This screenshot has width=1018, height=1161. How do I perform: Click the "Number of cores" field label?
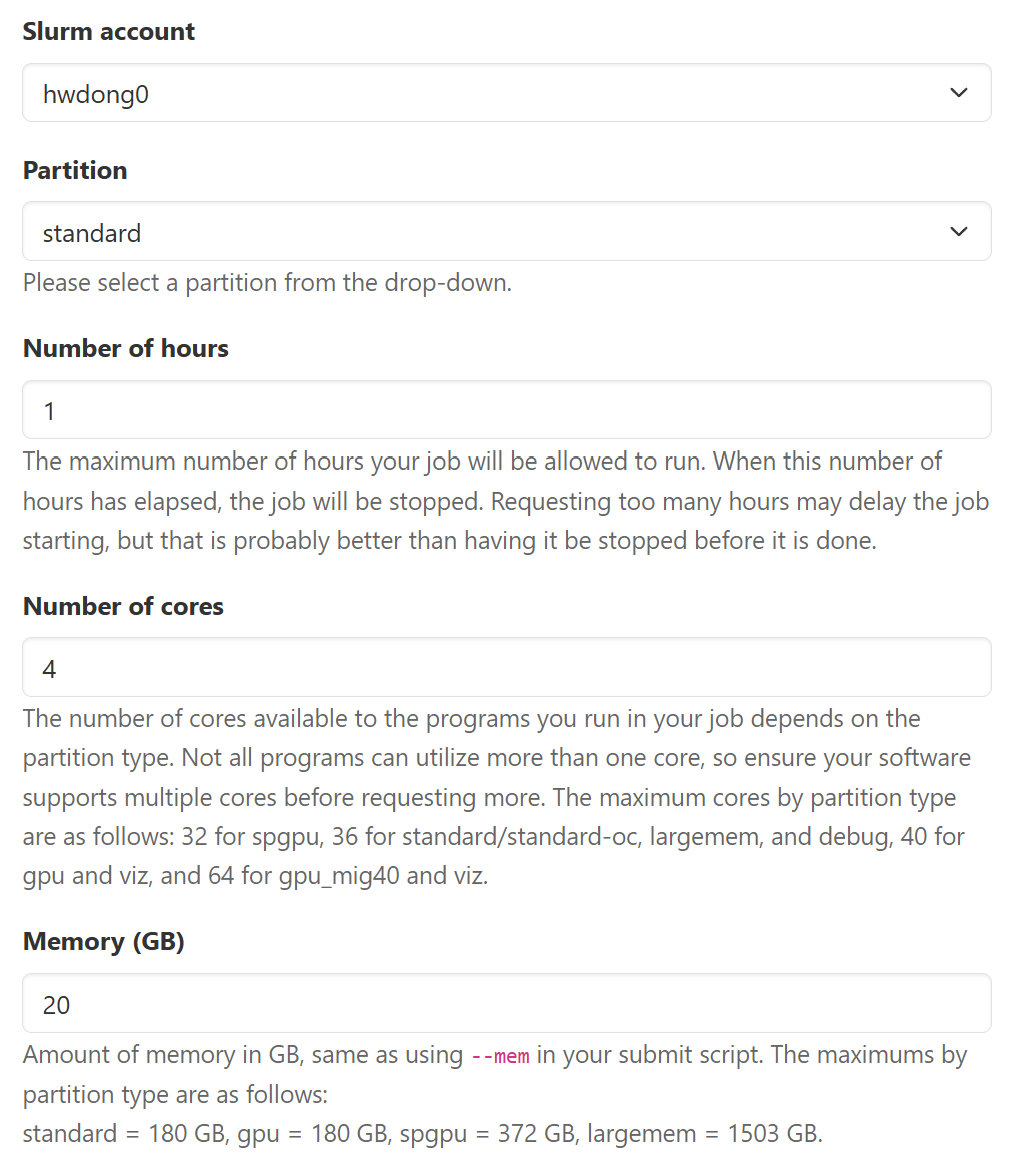click(x=123, y=606)
